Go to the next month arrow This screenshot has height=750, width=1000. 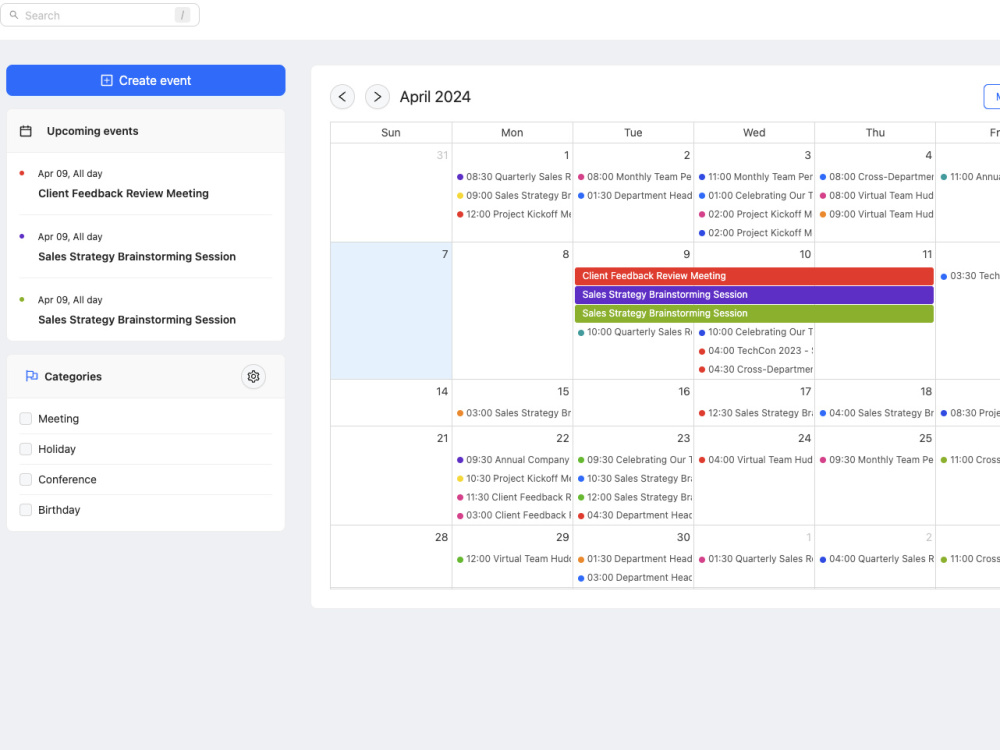(378, 97)
